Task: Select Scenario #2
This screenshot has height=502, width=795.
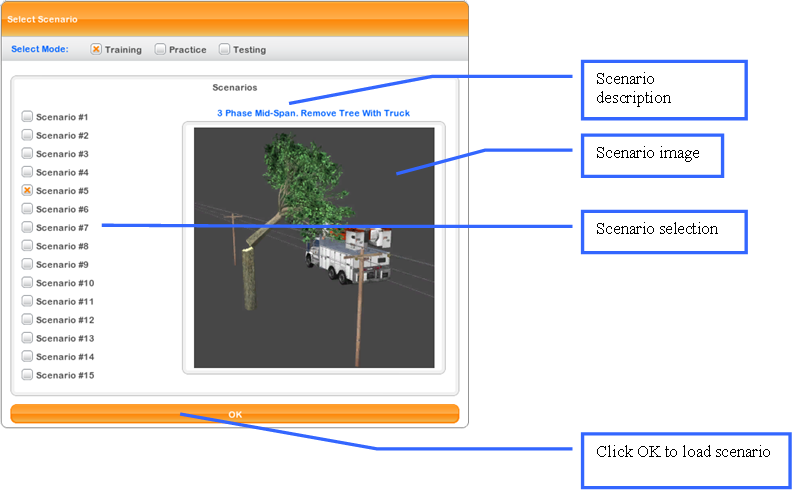Action: coord(27,135)
